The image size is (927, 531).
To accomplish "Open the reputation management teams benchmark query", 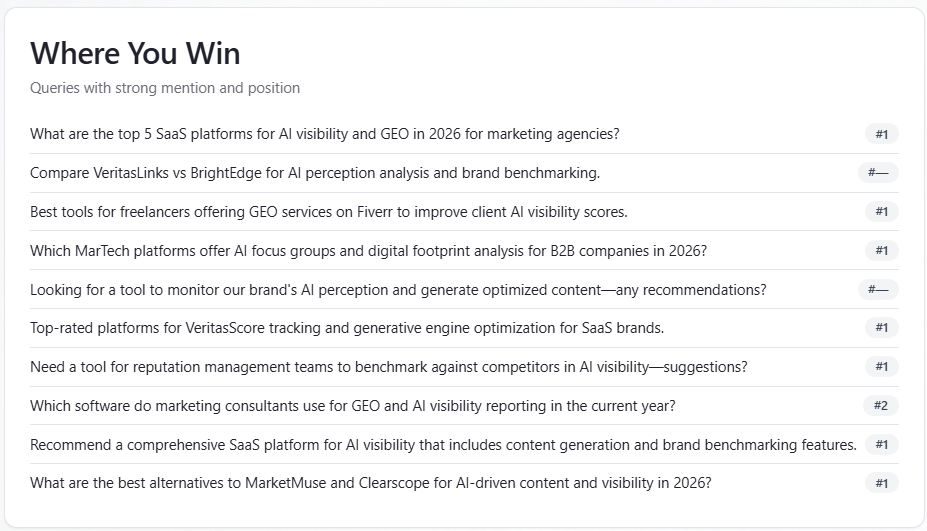I will 388,367.
